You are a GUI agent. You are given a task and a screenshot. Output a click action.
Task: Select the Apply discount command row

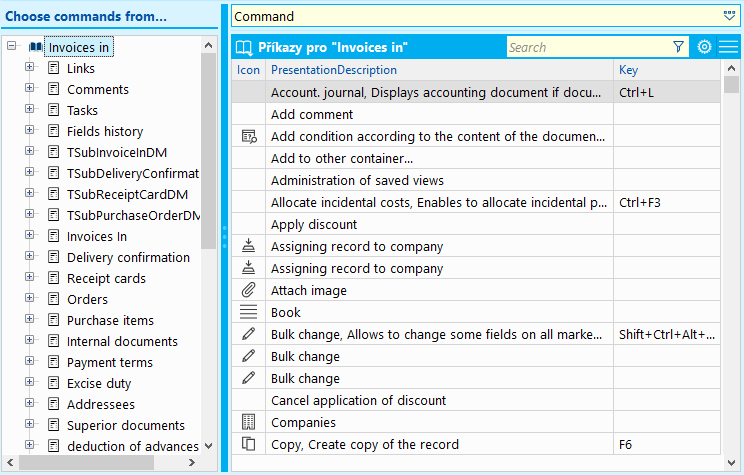[314, 224]
